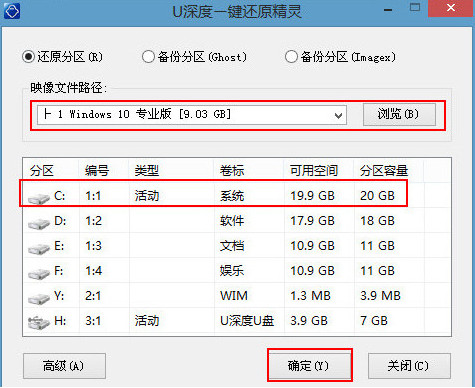The height and width of the screenshot is (388, 475).
Task: Click partition number 1:2
Action: 93,221
